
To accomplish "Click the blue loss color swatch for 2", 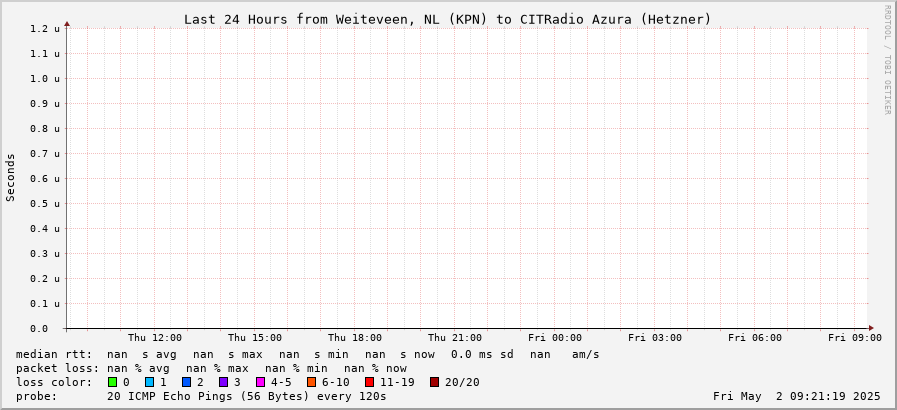I will pos(186,382).
